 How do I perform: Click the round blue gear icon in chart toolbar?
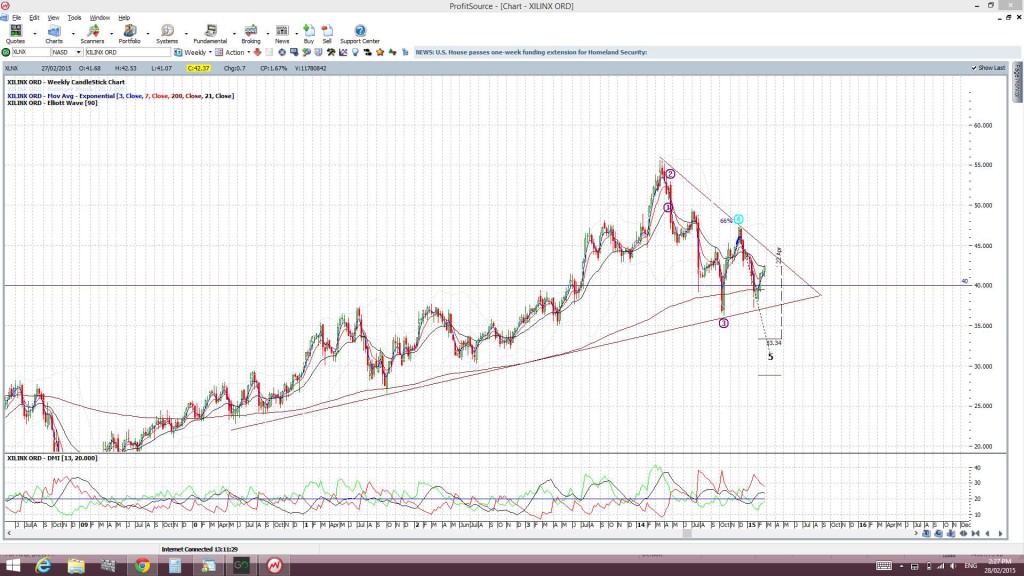tap(282, 52)
